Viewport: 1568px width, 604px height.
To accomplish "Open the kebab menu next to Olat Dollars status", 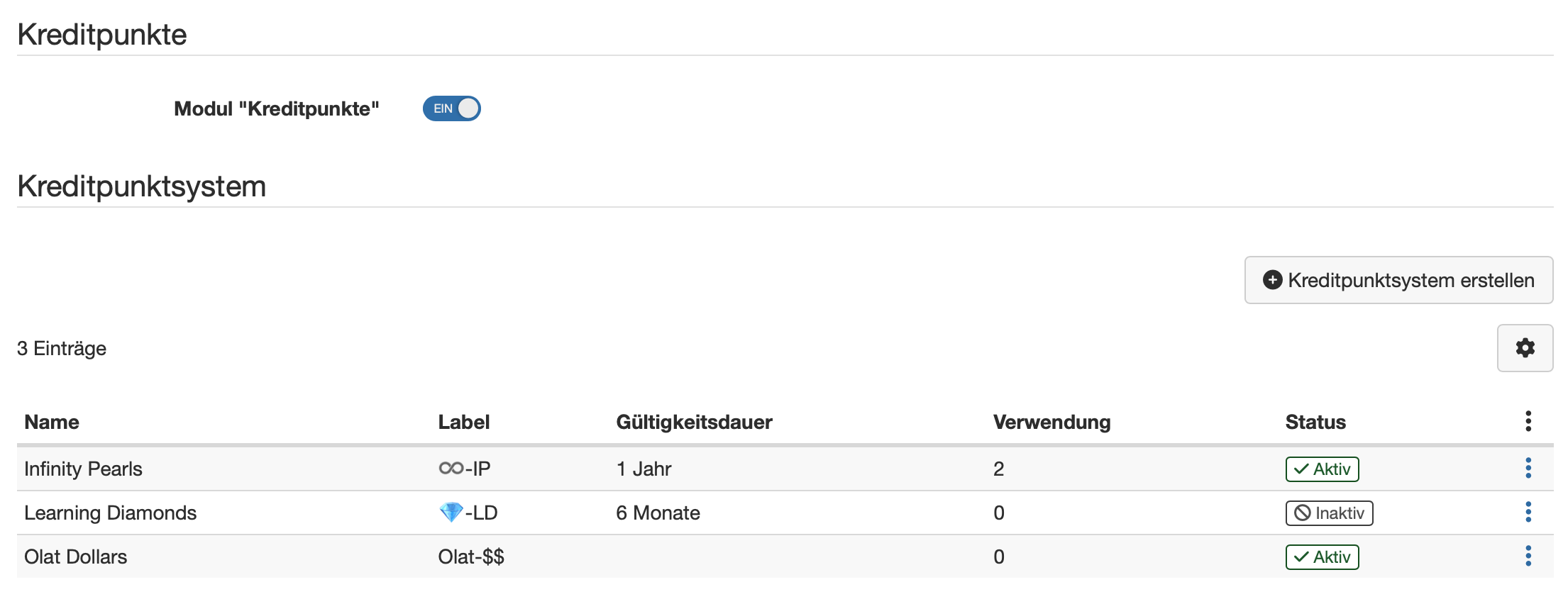I will [x=1528, y=557].
